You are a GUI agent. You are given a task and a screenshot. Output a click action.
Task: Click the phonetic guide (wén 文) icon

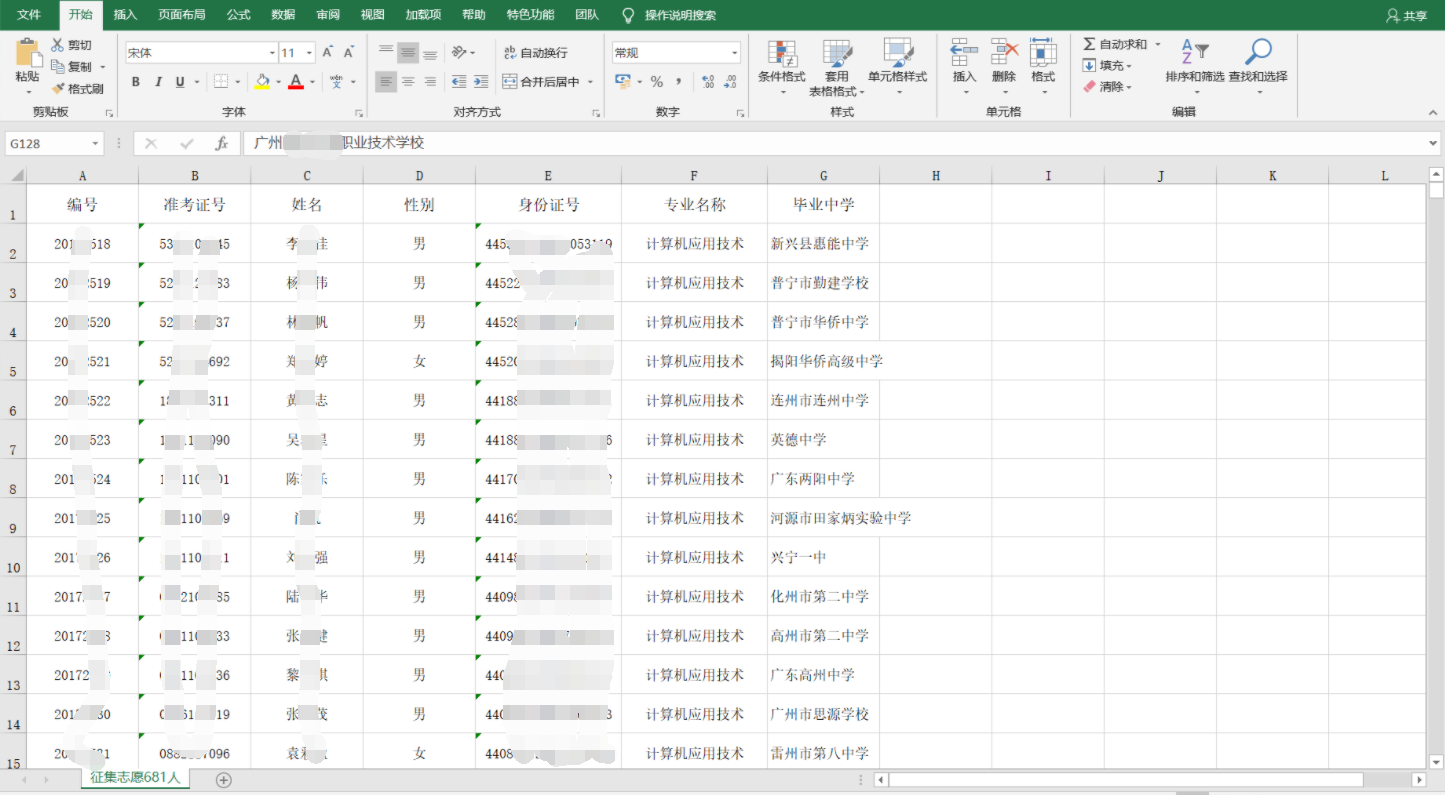pyautogui.click(x=337, y=82)
